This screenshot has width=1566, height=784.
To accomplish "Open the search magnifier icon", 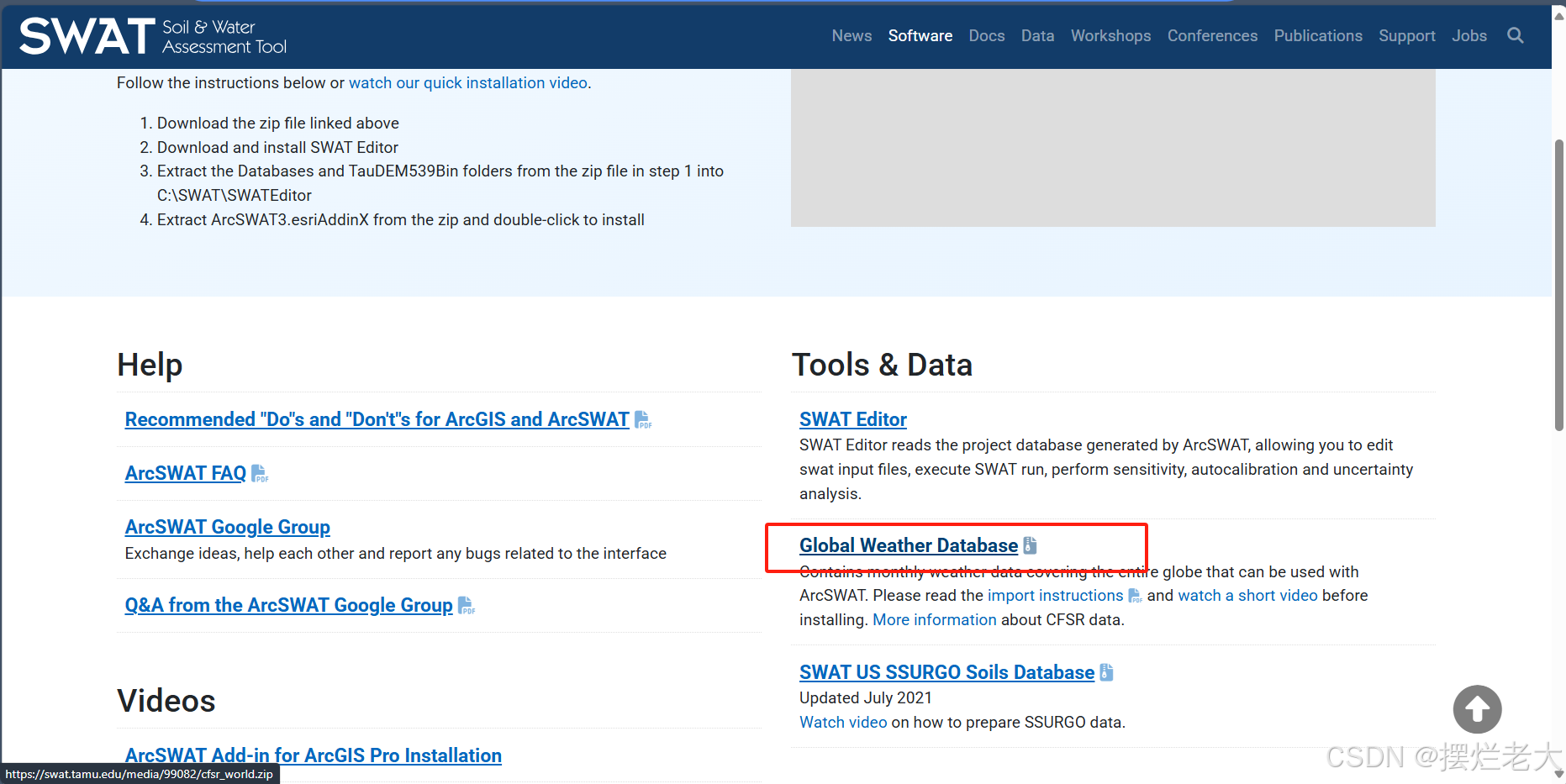I will pos(1515,35).
